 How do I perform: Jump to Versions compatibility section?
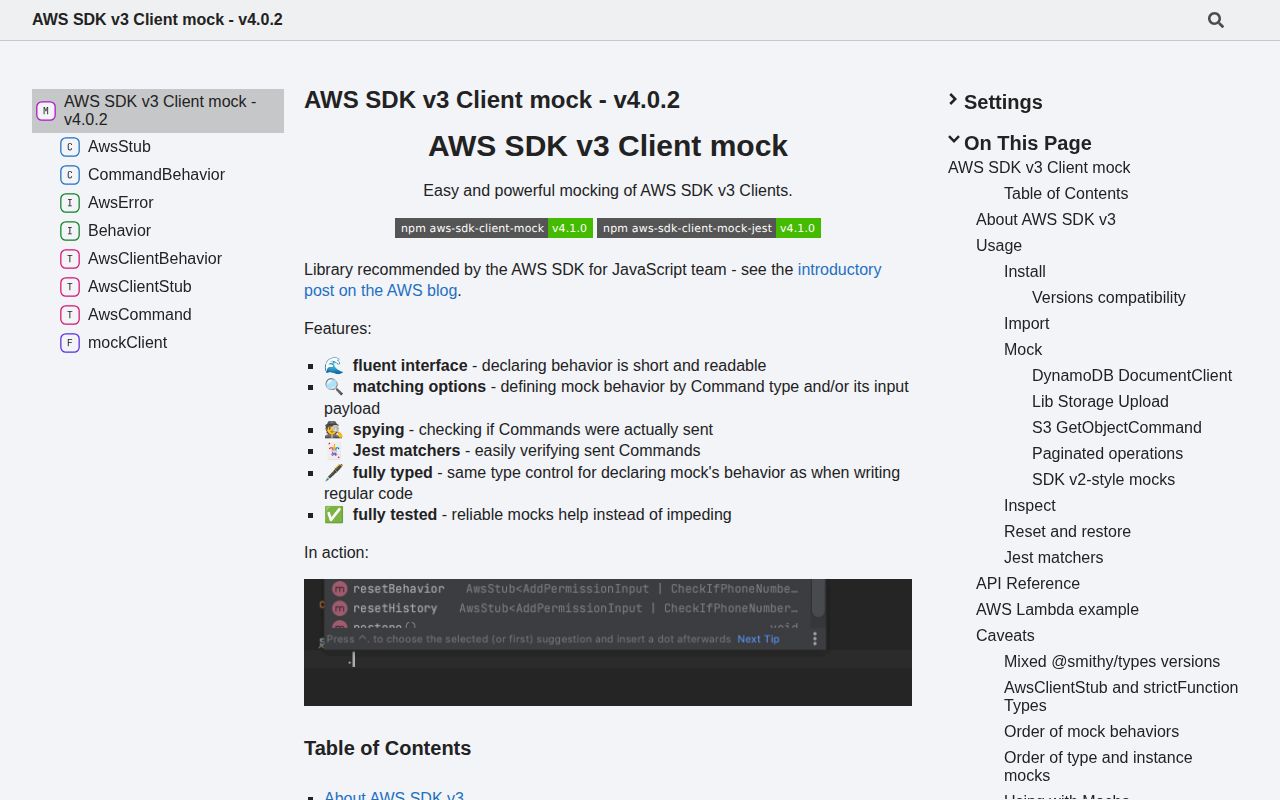pos(1109,297)
